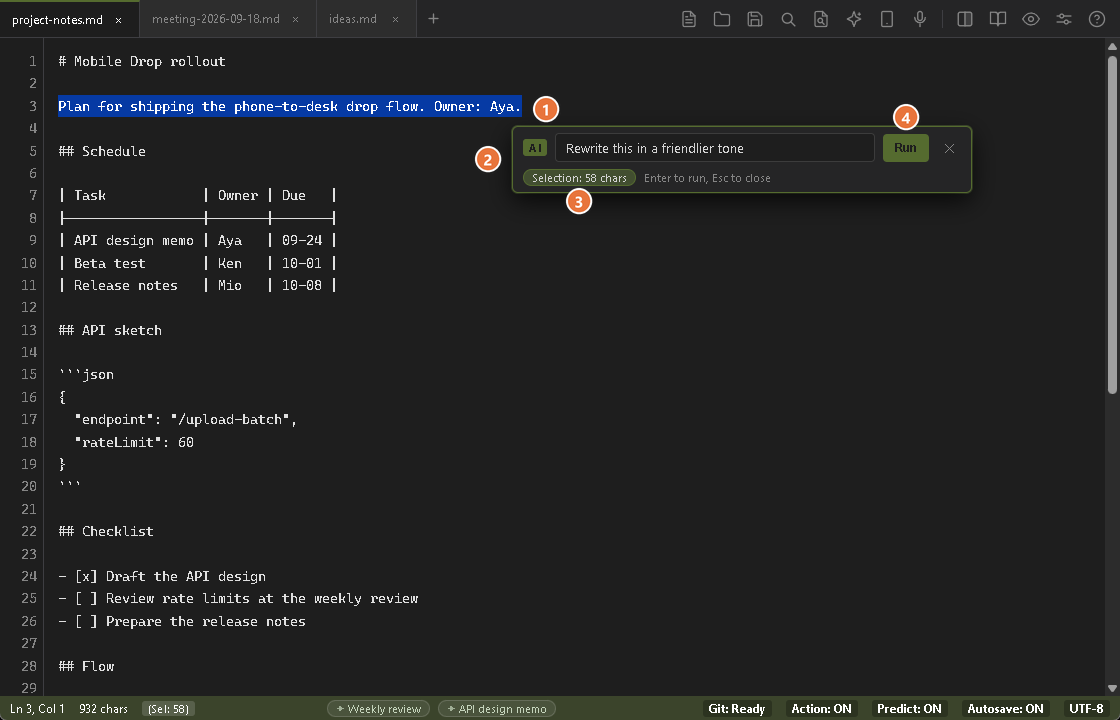The image size is (1120, 720).
Task: Click the vertical scrollbar thumb
Action: coord(1112,224)
